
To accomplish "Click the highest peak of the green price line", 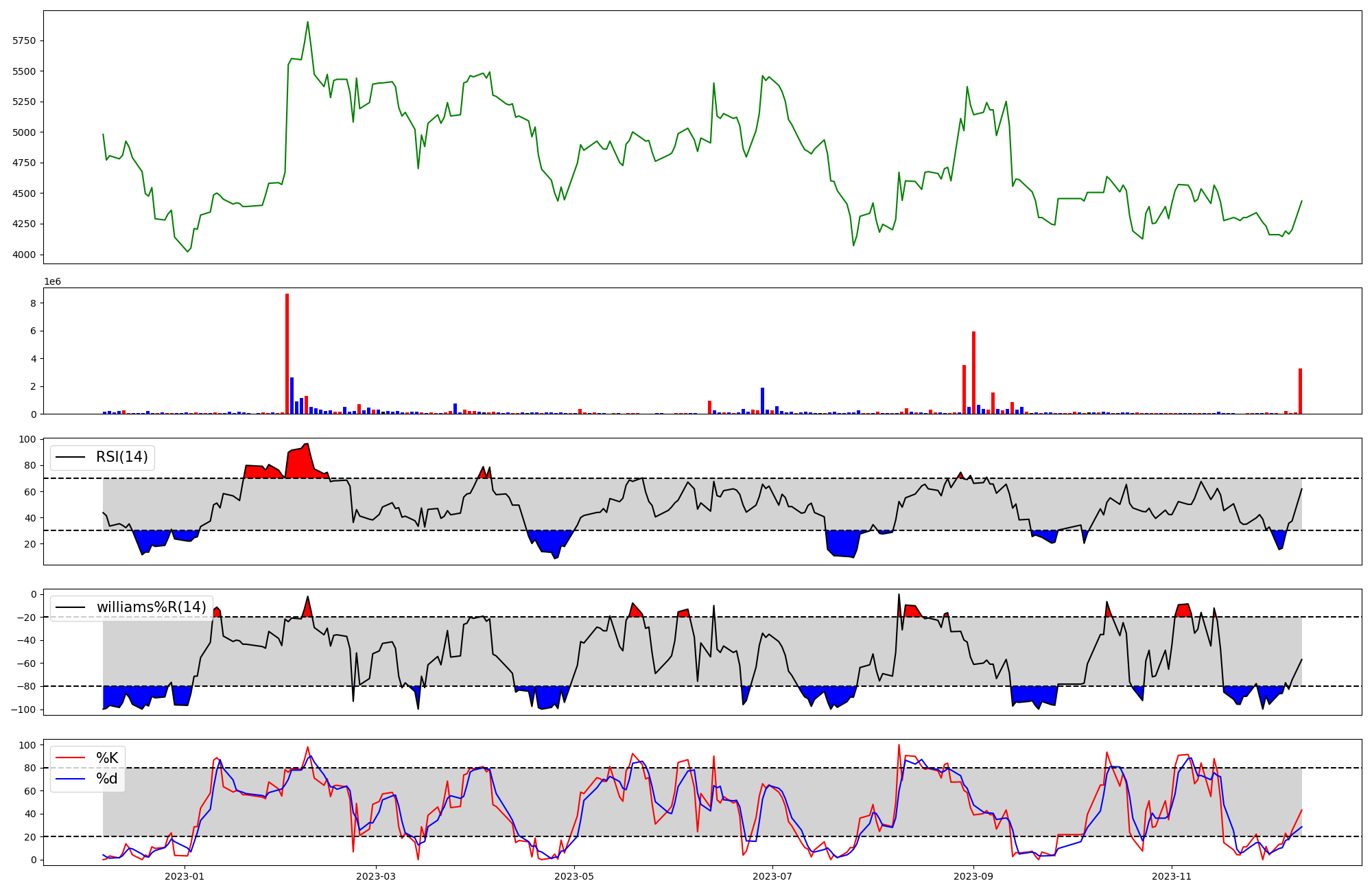I will point(307,23).
